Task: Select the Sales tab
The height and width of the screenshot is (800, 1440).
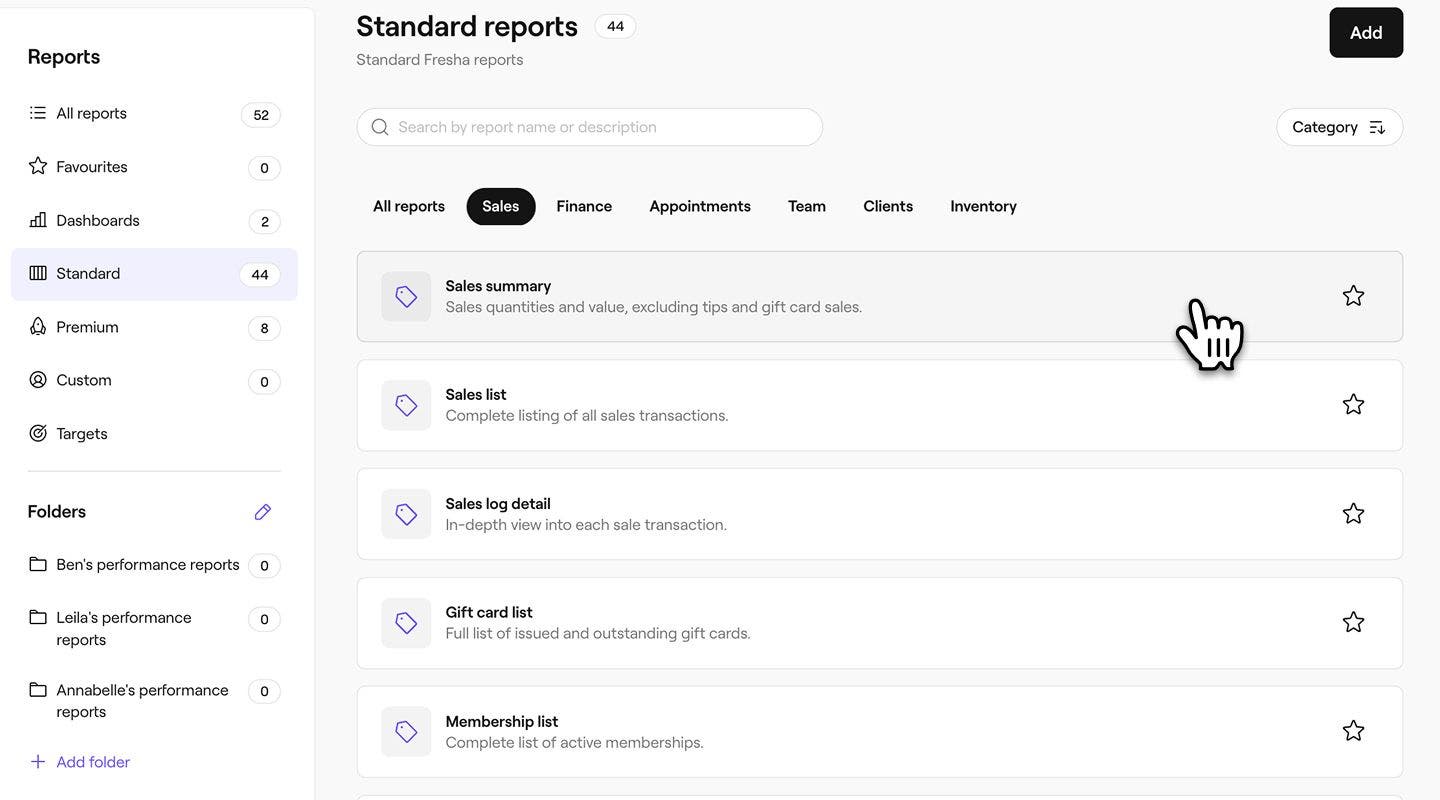Action: (x=501, y=206)
